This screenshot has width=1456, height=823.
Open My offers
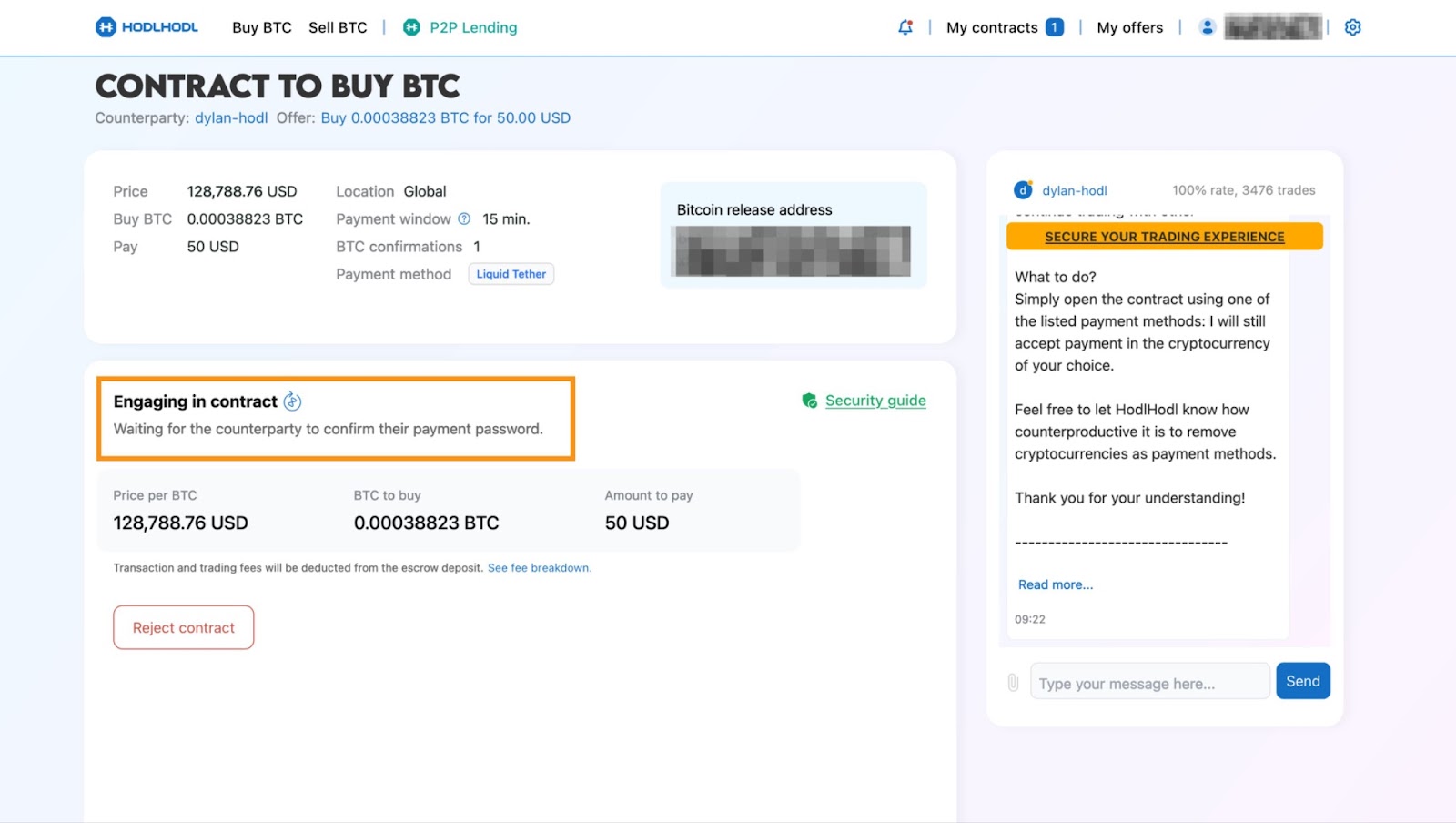1130,27
